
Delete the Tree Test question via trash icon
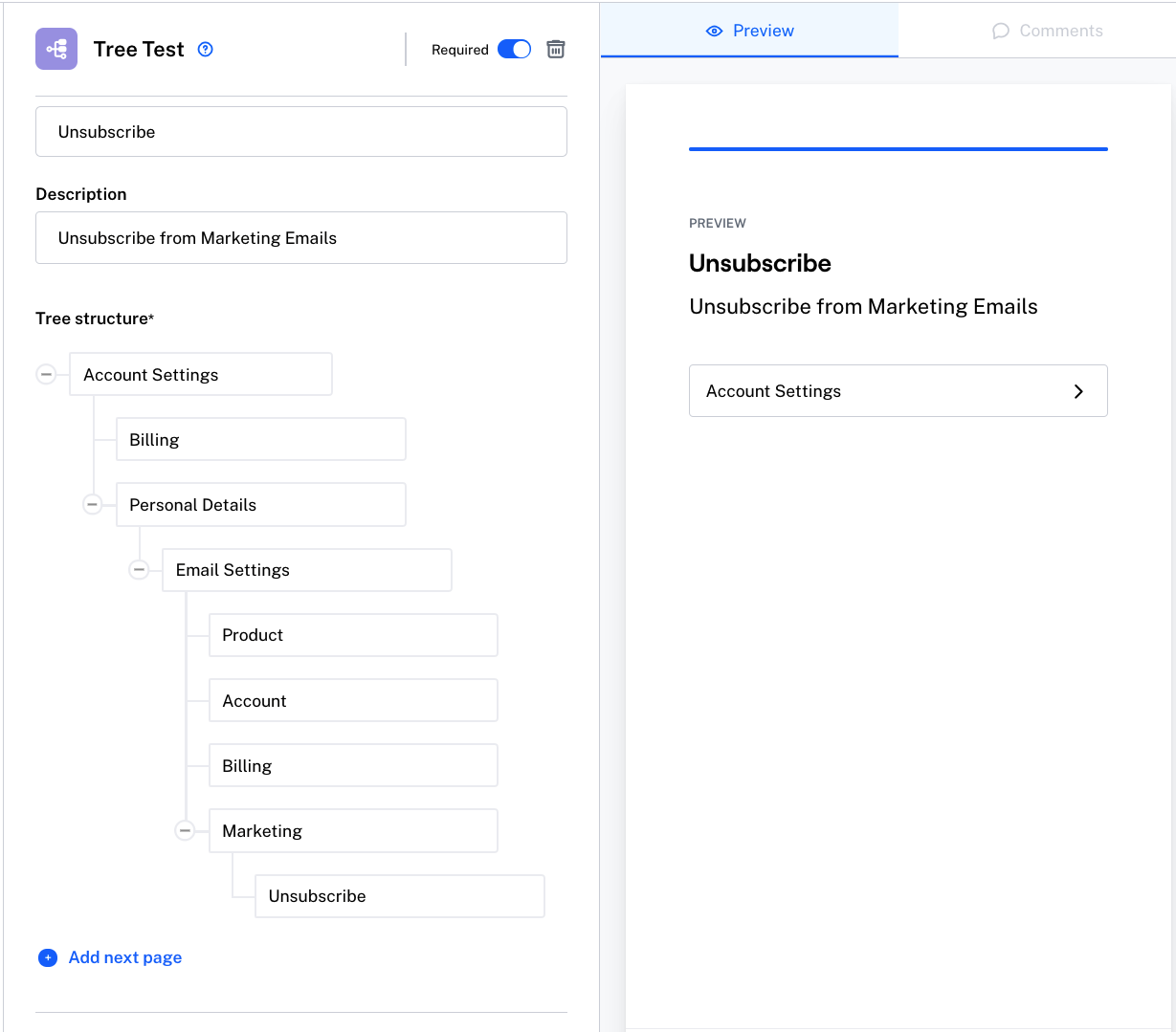tap(556, 50)
